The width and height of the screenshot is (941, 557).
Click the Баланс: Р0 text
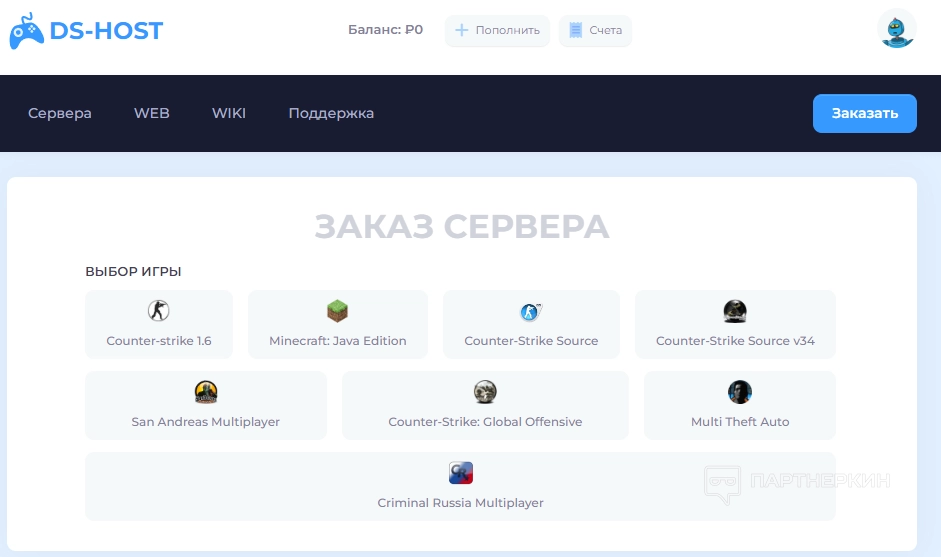pyautogui.click(x=385, y=29)
